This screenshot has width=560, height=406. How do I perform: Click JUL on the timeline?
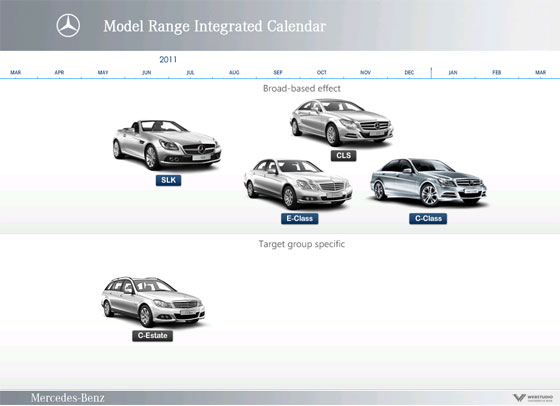tap(190, 72)
